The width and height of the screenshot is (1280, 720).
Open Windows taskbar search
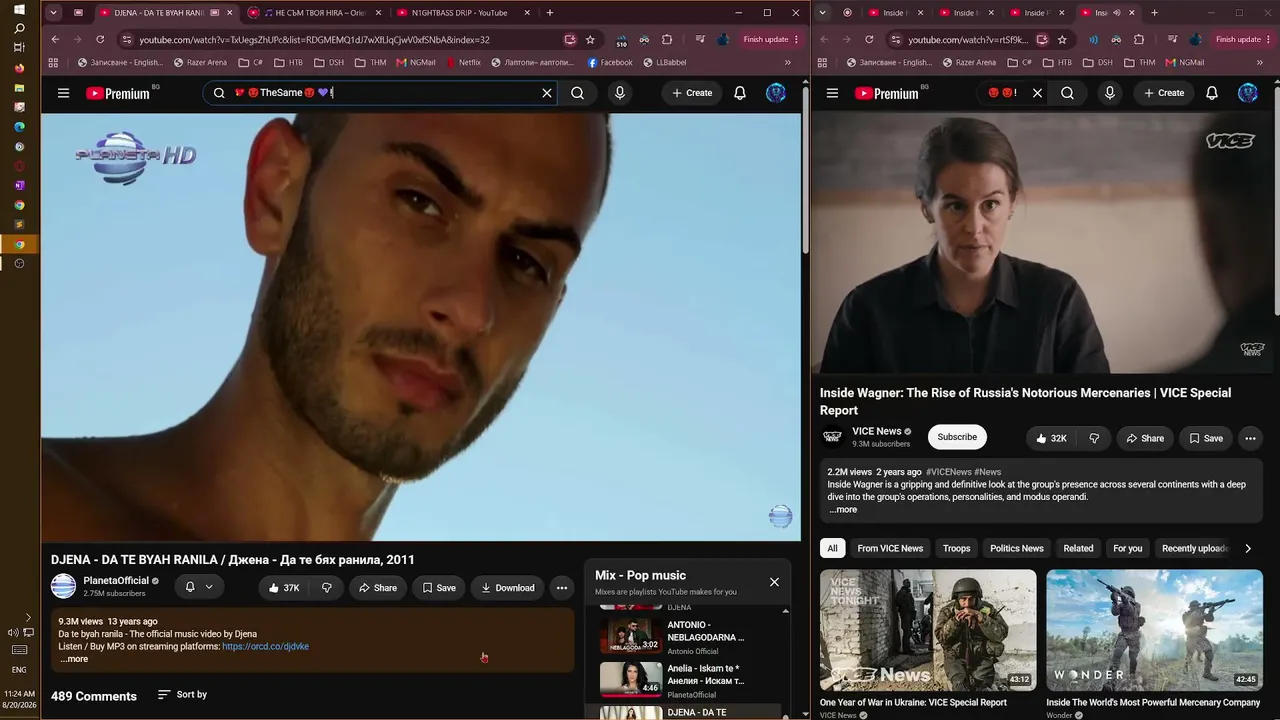point(19,28)
